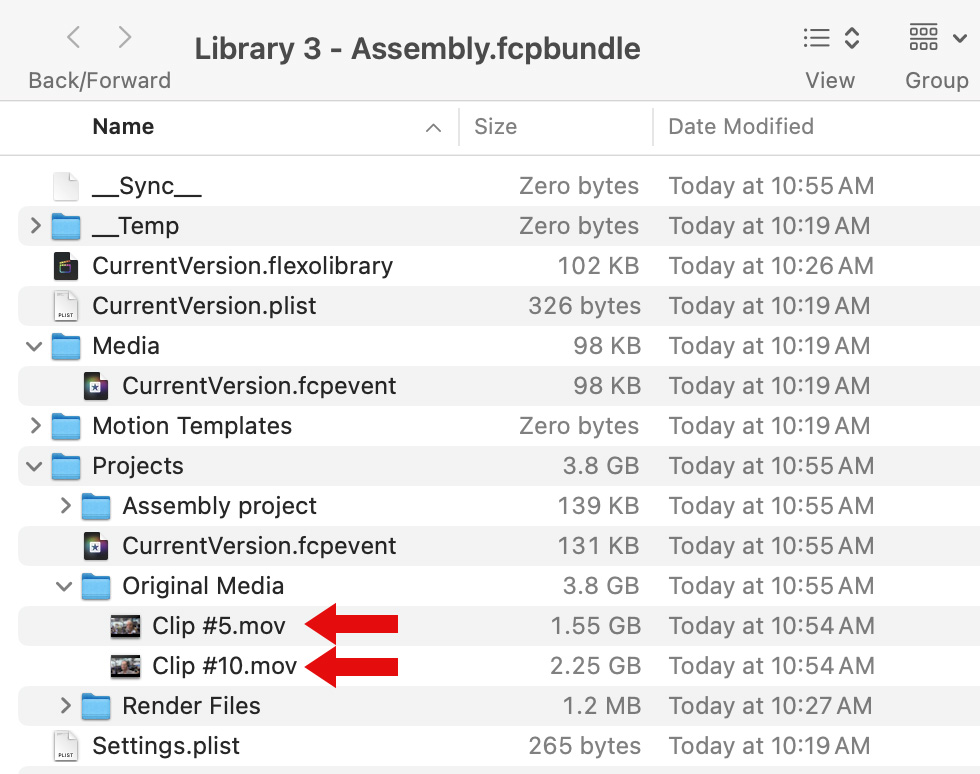The image size is (980, 774).
Task: Sort by Date Modified column header
Action: pyautogui.click(x=741, y=127)
